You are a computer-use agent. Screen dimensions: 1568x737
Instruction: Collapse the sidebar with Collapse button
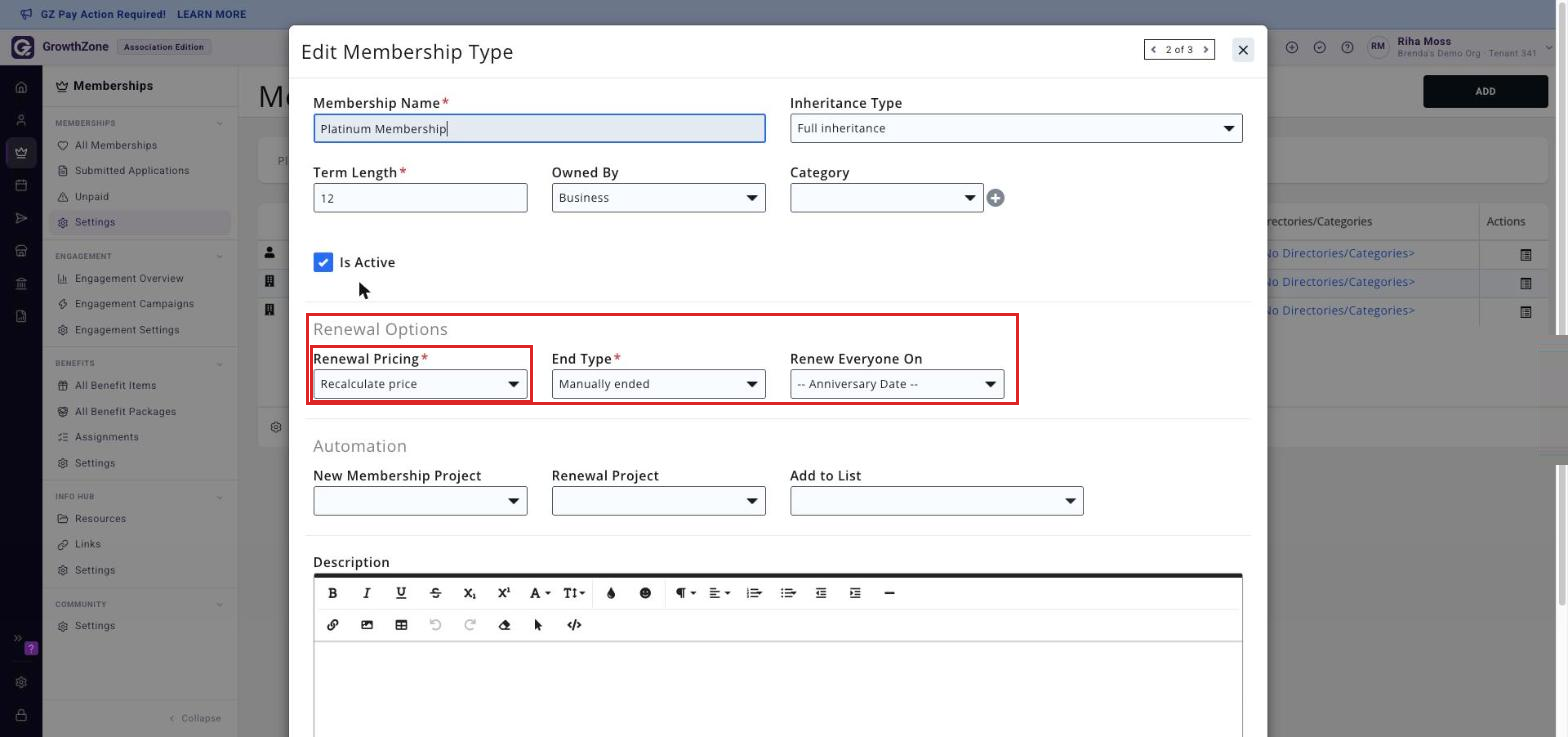tap(195, 718)
